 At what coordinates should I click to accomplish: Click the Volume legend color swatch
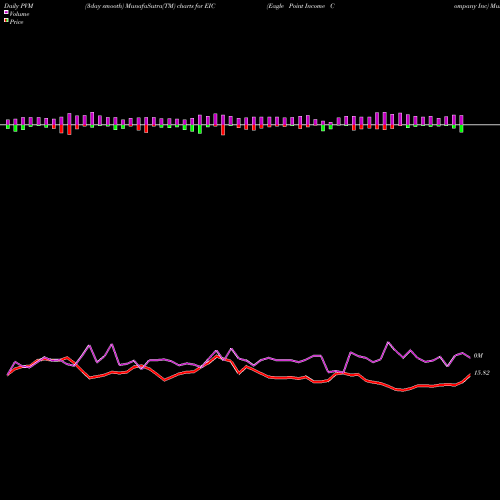[6, 12]
